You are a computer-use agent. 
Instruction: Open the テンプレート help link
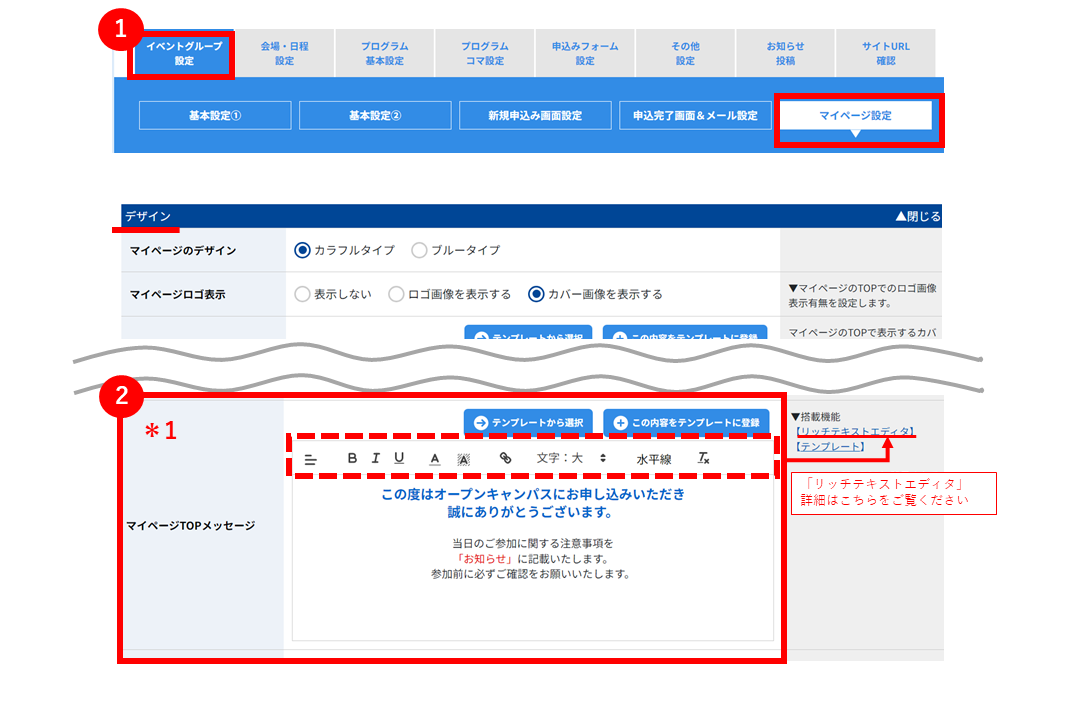coord(830,447)
